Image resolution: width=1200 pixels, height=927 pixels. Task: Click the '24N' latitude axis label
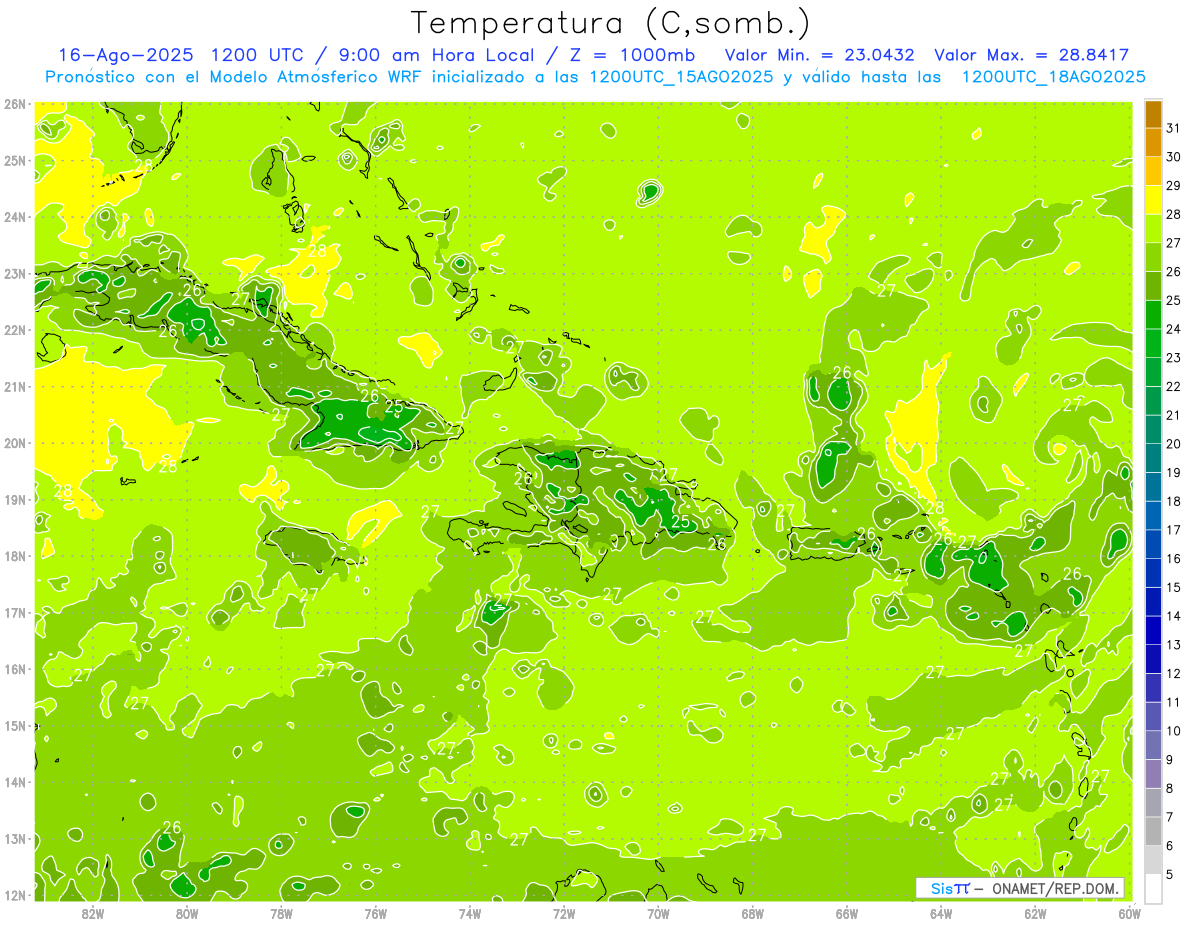click(x=15, y=217)
